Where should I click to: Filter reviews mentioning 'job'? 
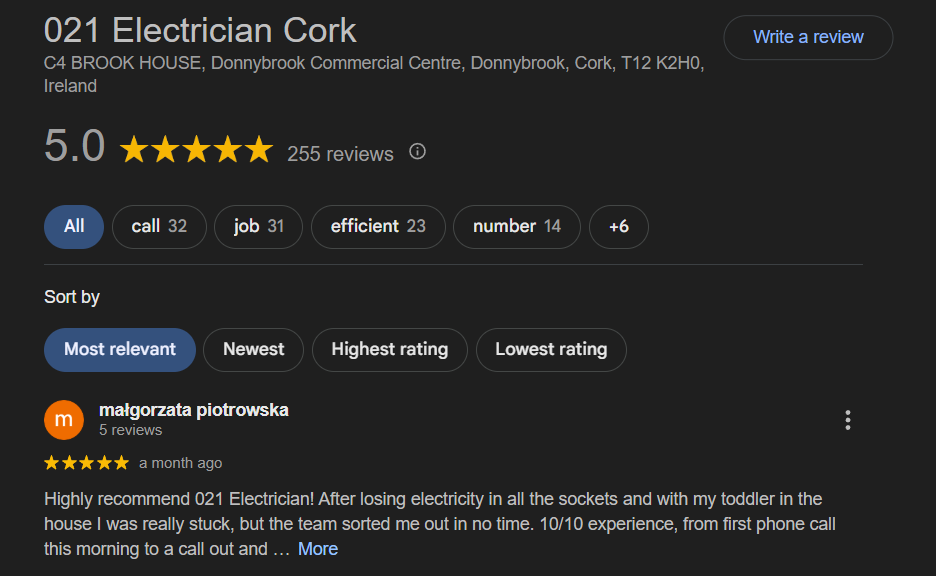259,226
